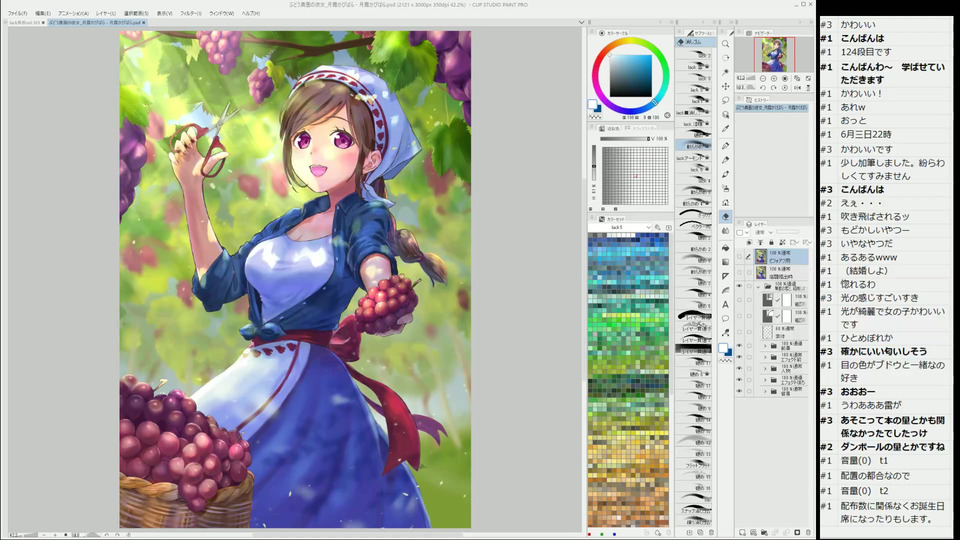Image resolution: width=960 pixels, height=540 pixels.
Task: Open the color set selection dropdown
Action: pyautogui.click(x=621, y=227)
